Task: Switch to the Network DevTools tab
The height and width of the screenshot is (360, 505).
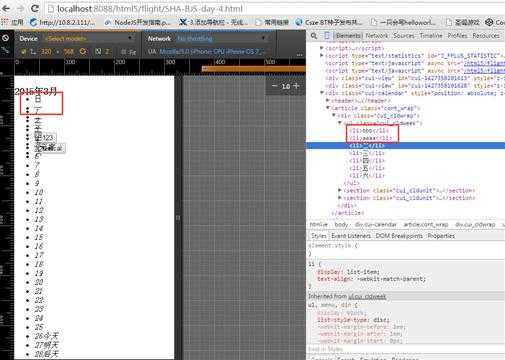Action: [377, 35]
